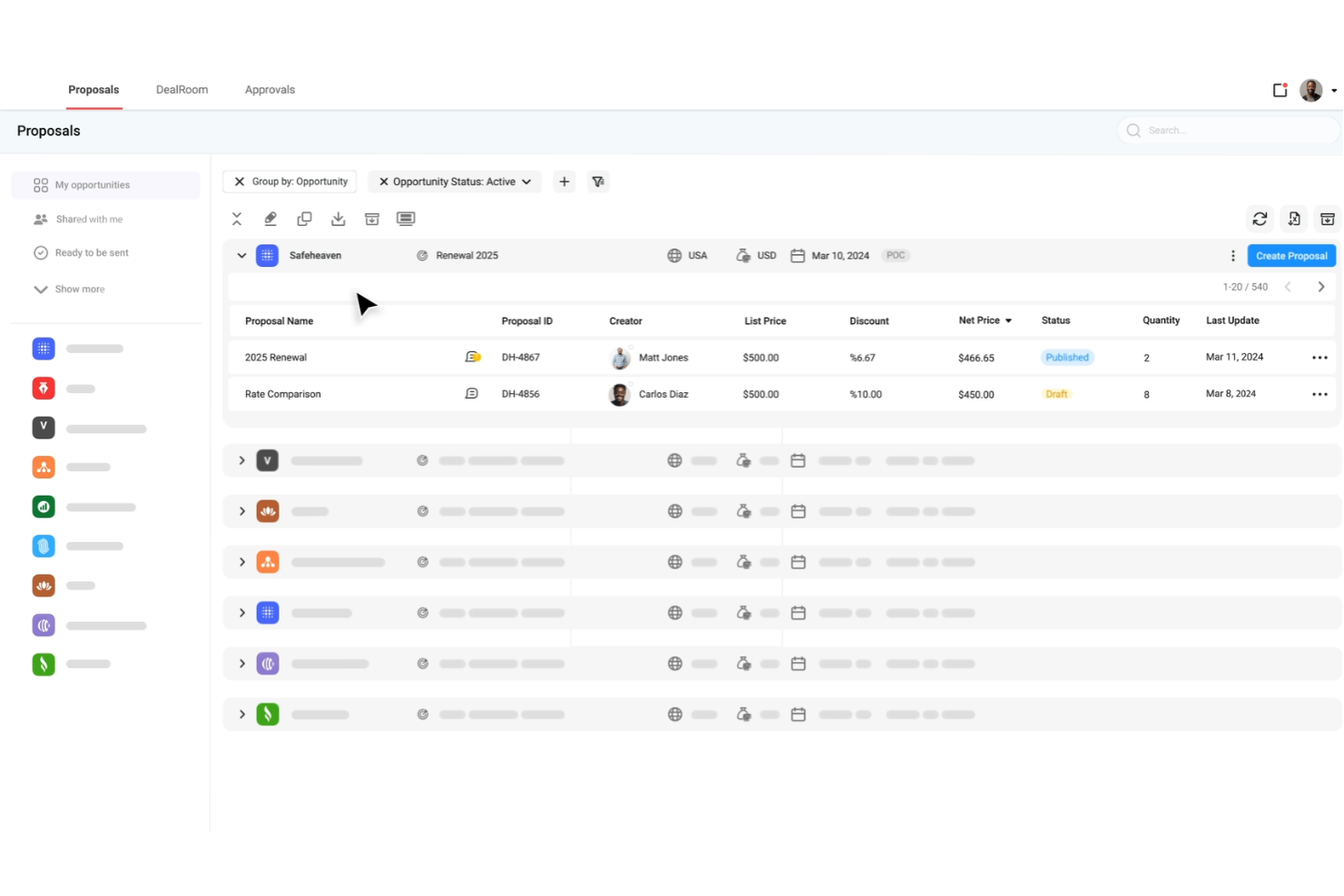Toggle the filter funnel icon
The height and width of the screenshot is (896, 1344).
pyautogui.click(x=598, y=182)
